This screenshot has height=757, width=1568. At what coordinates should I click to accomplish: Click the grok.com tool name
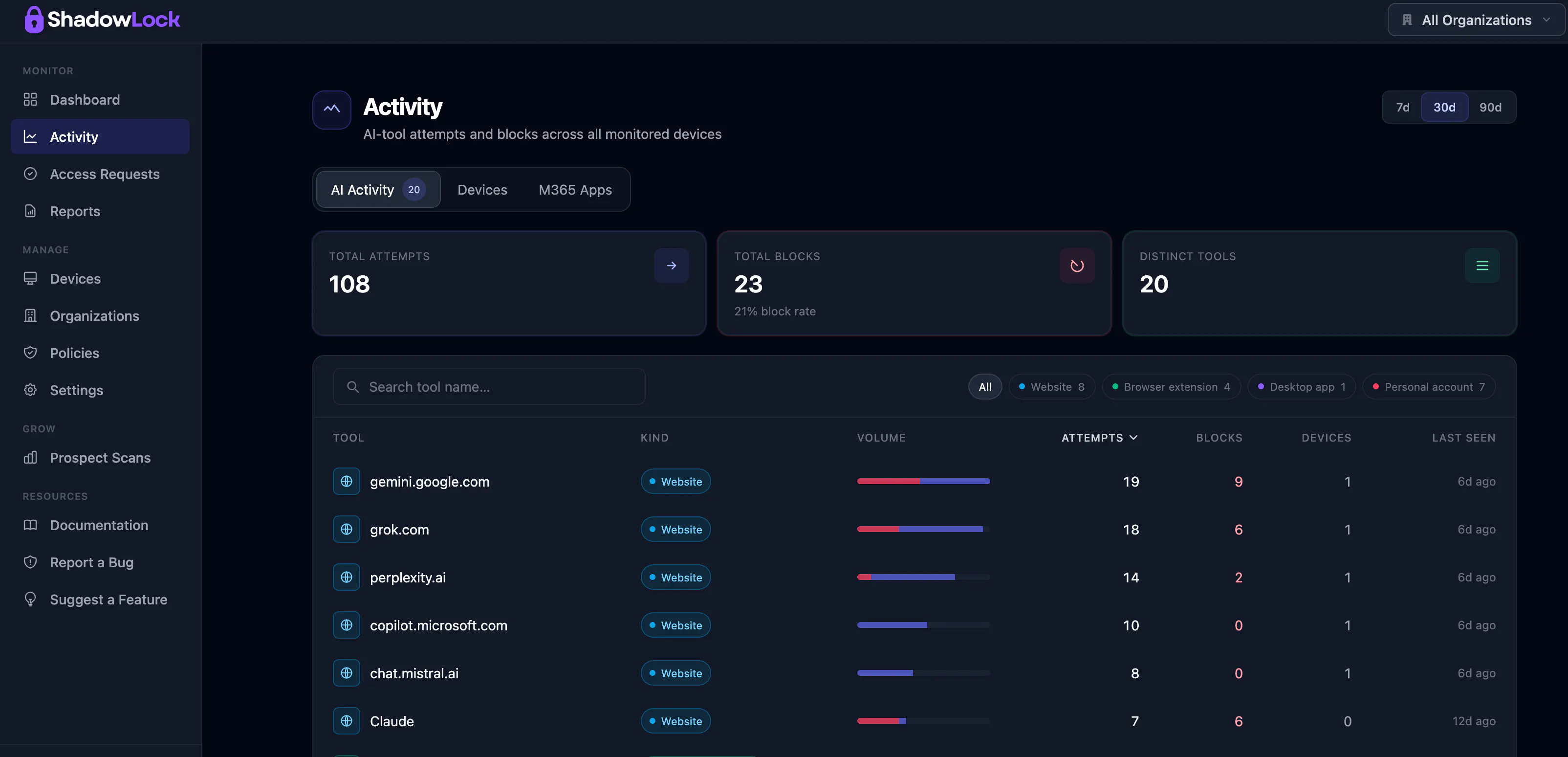(399, 529)
